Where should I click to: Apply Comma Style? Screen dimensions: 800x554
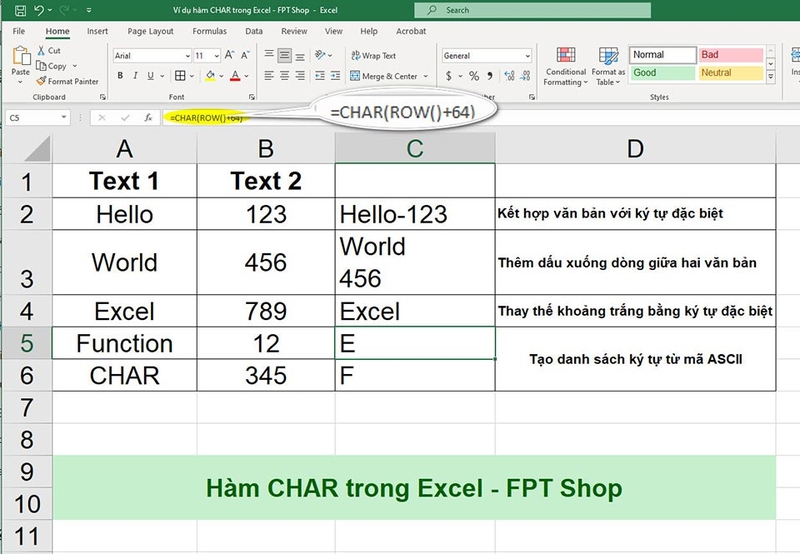[x=490, y=76]
